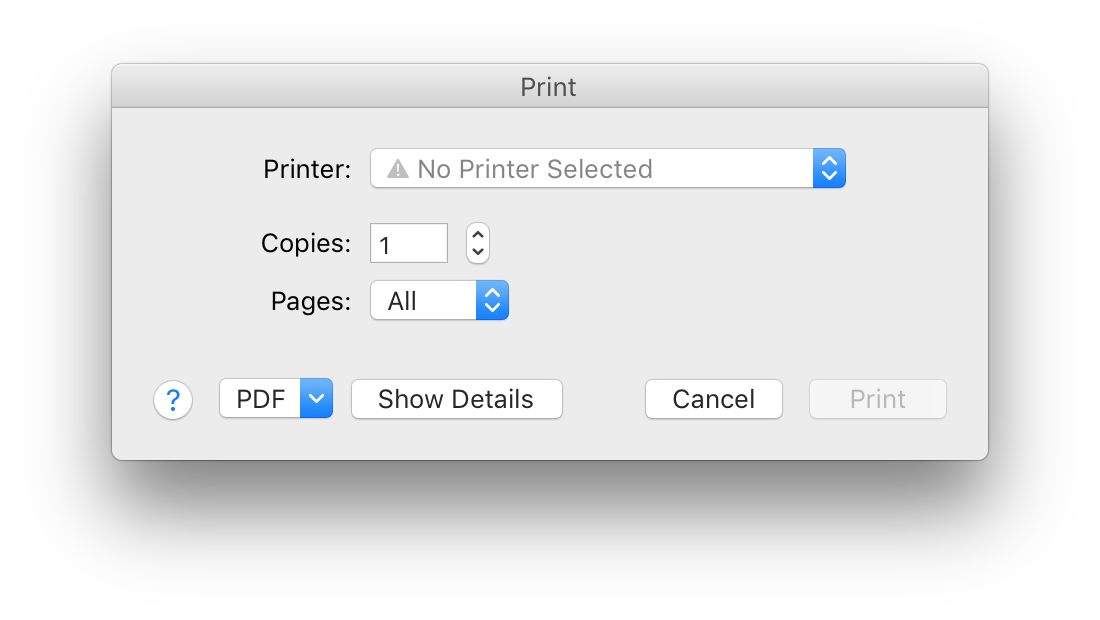The height and width of the screenshot is (620, 1100).
Task: Click the dimmed Print button
Action: point(878,399)
